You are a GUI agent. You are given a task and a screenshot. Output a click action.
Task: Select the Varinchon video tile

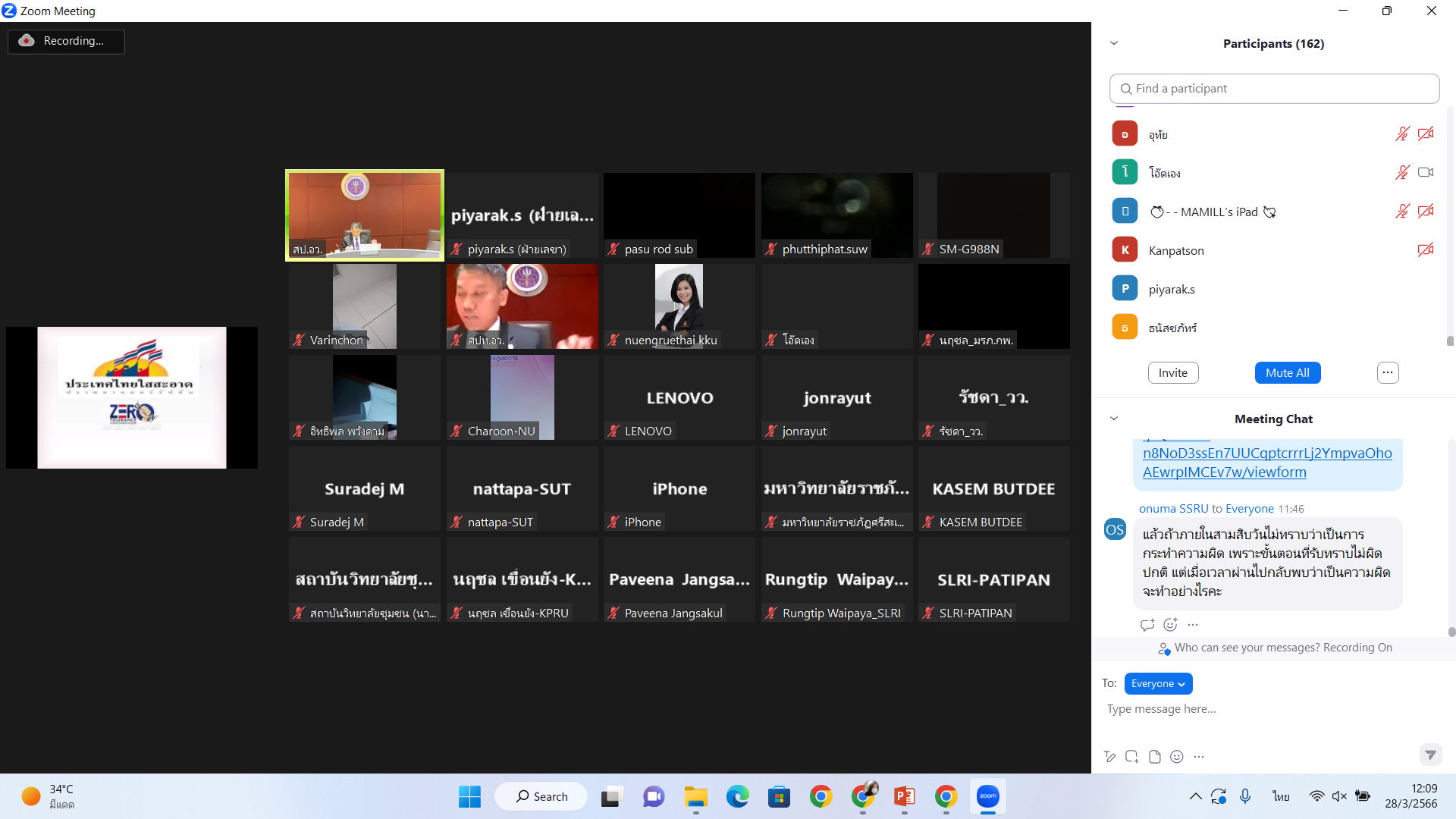click(365, 306)
